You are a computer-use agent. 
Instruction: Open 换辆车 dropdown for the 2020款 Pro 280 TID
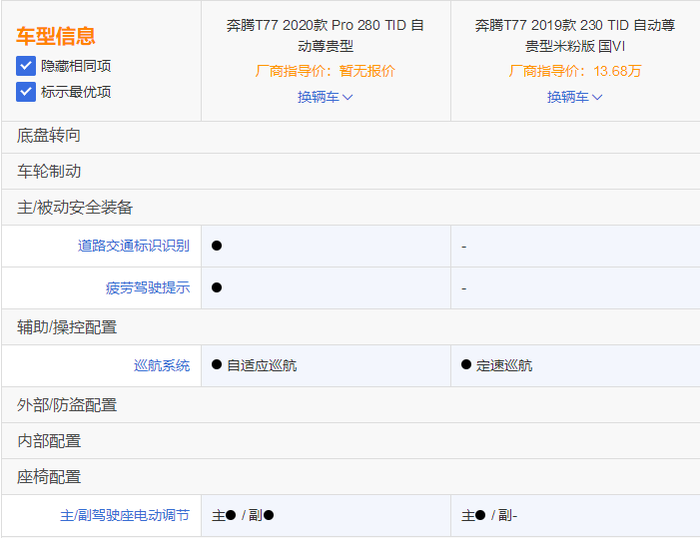325,97
